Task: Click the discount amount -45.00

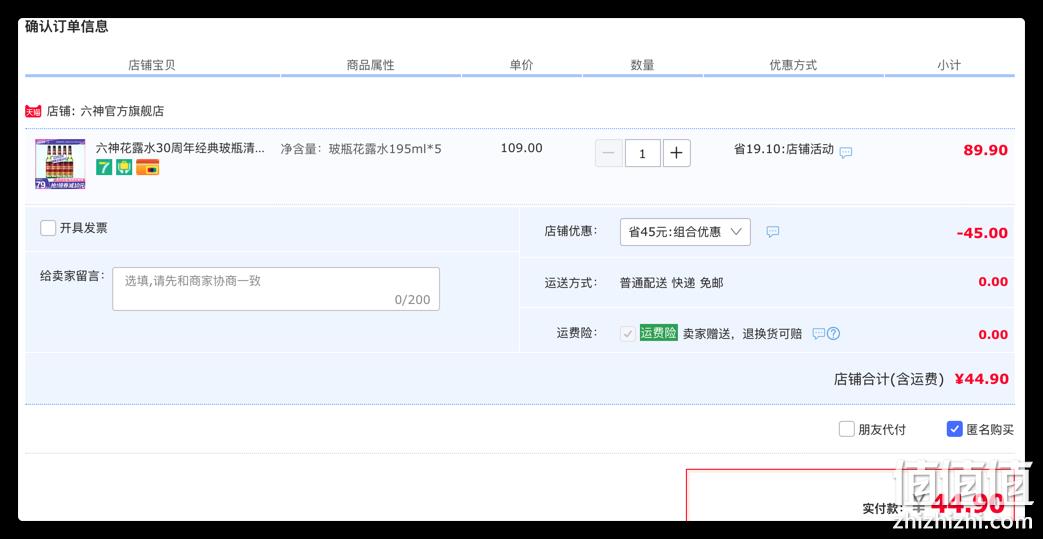Action: (x=982, y=233)
